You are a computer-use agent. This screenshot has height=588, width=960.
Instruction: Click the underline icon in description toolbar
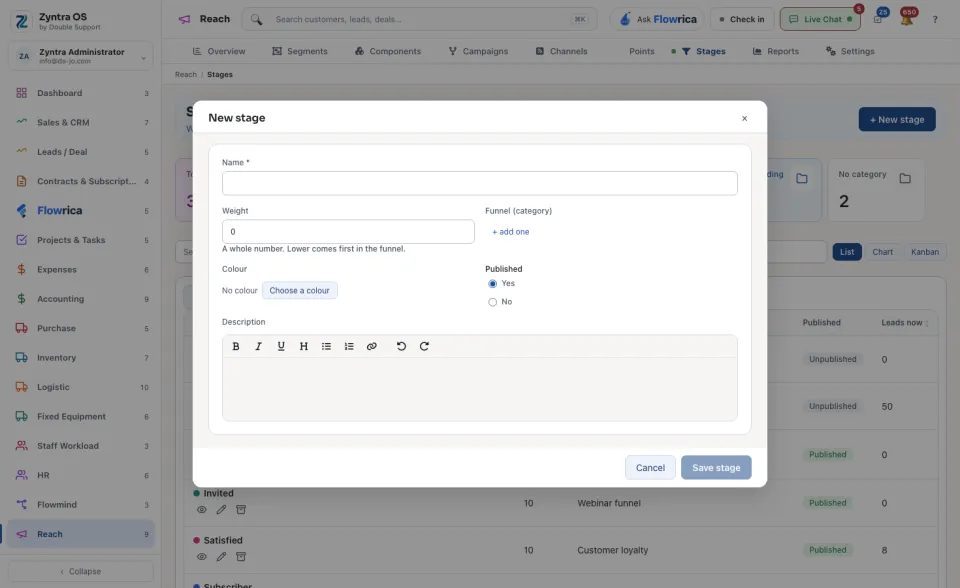281,346
